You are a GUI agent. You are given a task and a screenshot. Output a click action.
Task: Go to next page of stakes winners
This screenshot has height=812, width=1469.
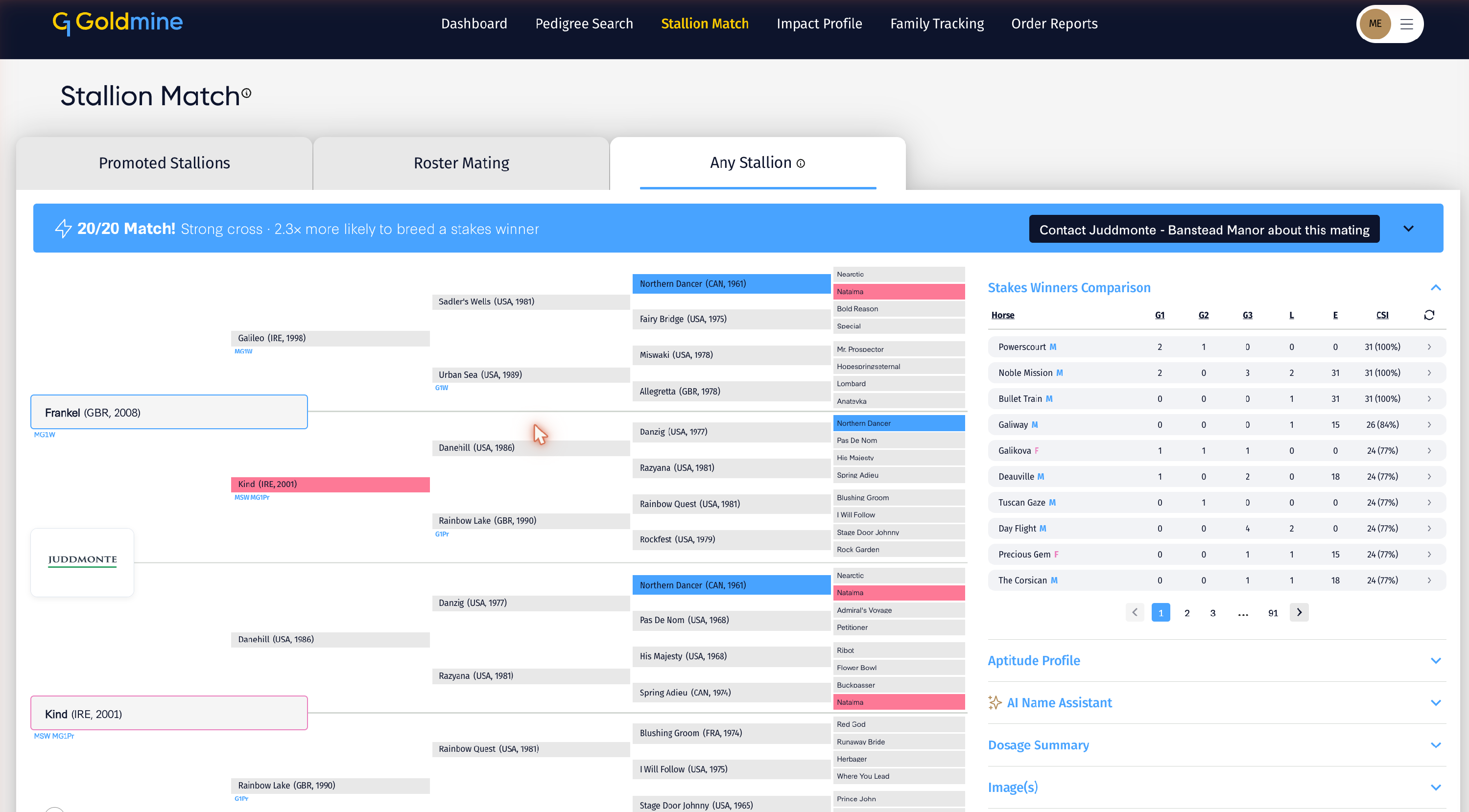(1299, 613)
